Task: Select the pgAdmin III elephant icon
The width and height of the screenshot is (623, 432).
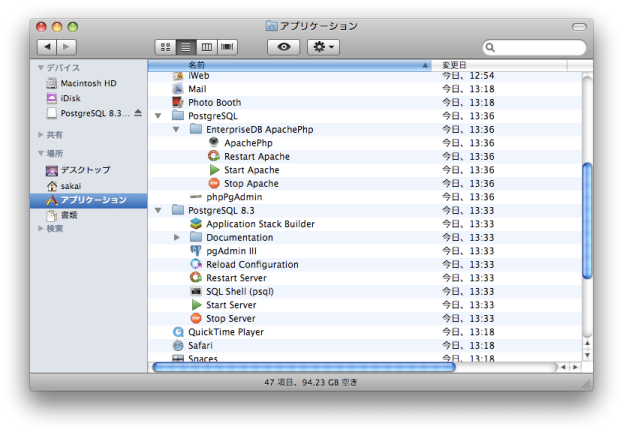Action: pos(196,250)
